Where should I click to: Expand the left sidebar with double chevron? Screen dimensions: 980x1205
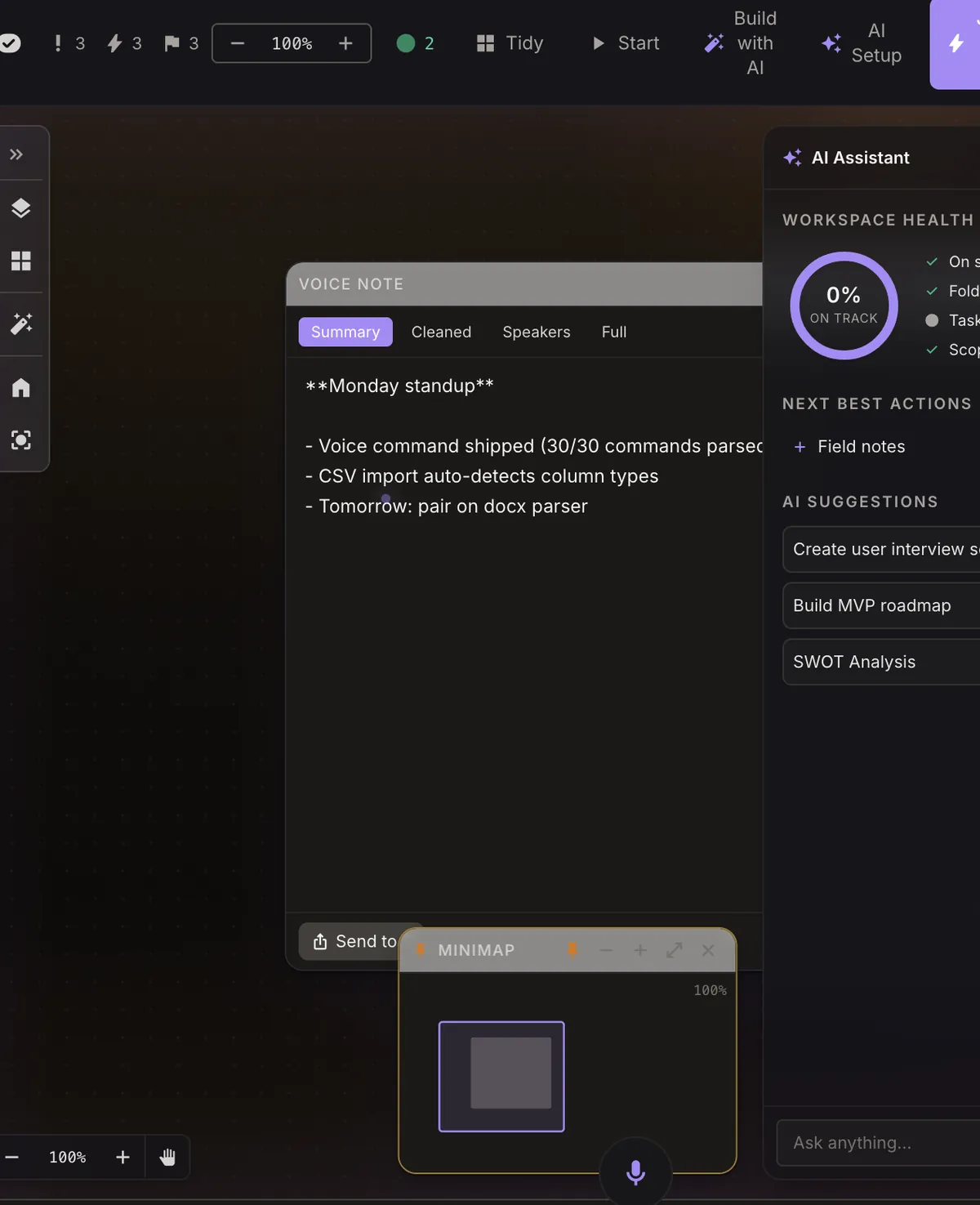[x=16, y=154]
